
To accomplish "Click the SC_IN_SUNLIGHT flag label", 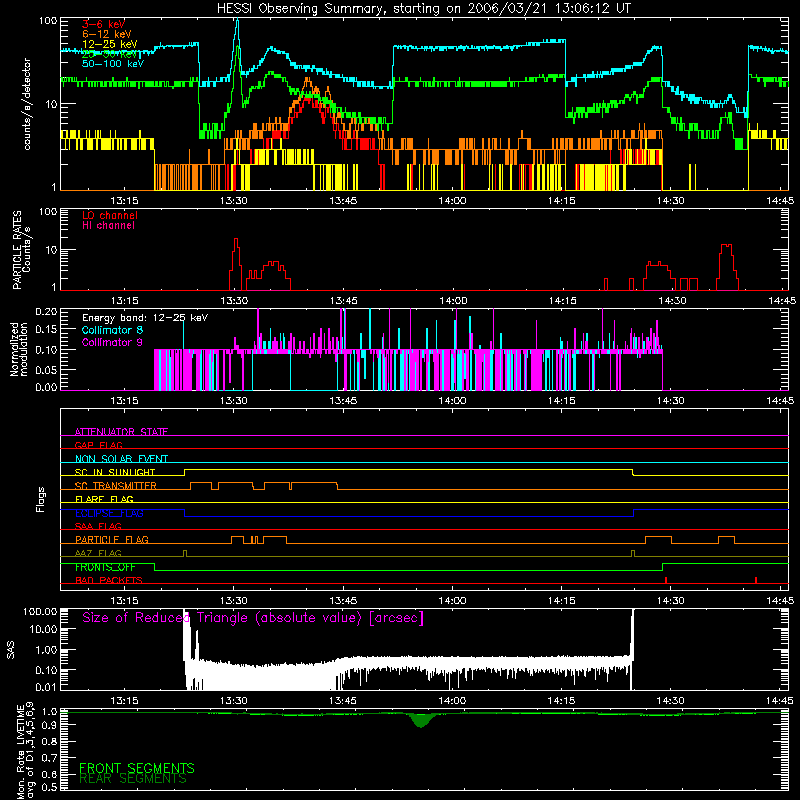I will pos(115,472).
